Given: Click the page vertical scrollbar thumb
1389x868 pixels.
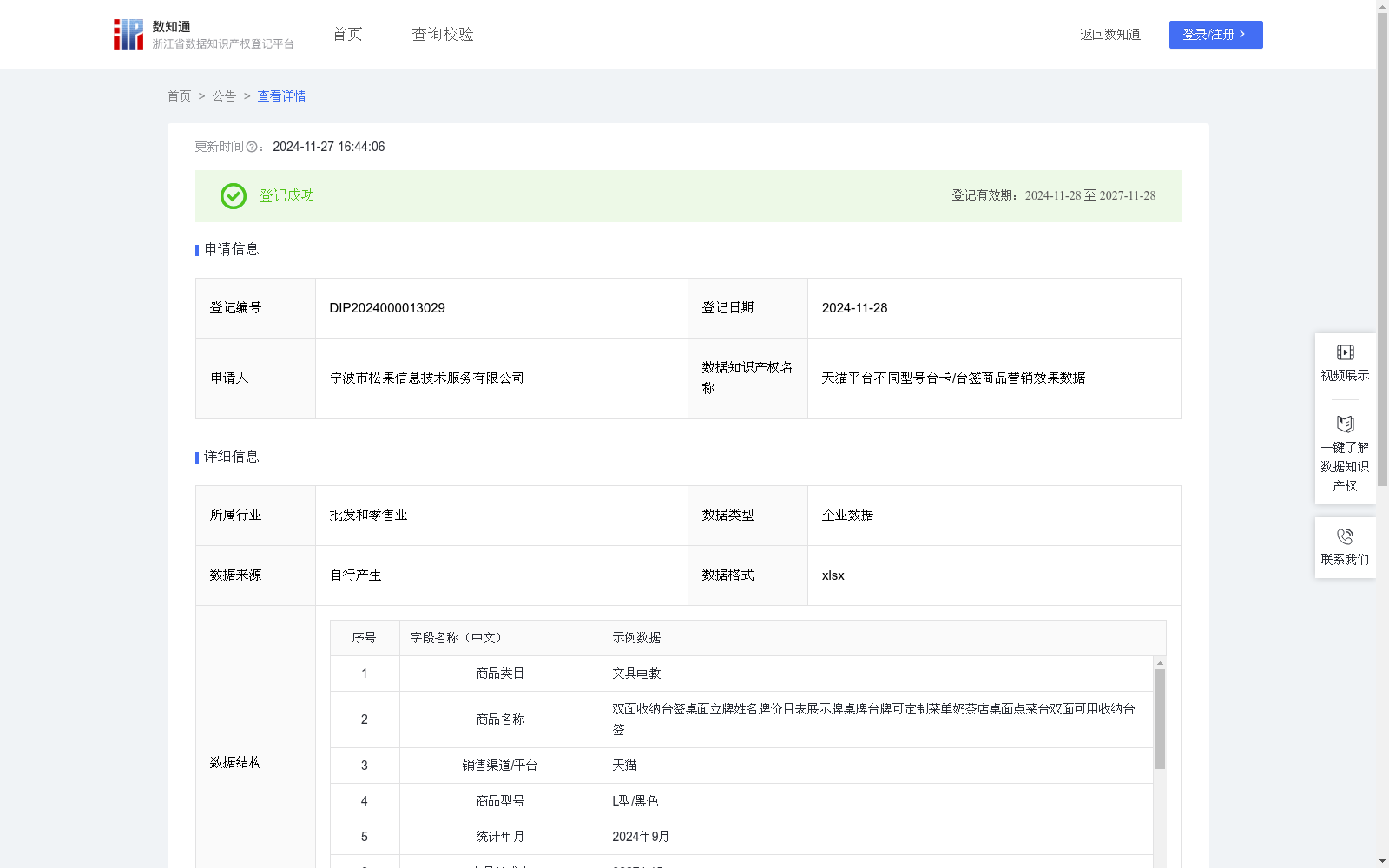Looking at the screenshot, I should tap(1382, 250).
